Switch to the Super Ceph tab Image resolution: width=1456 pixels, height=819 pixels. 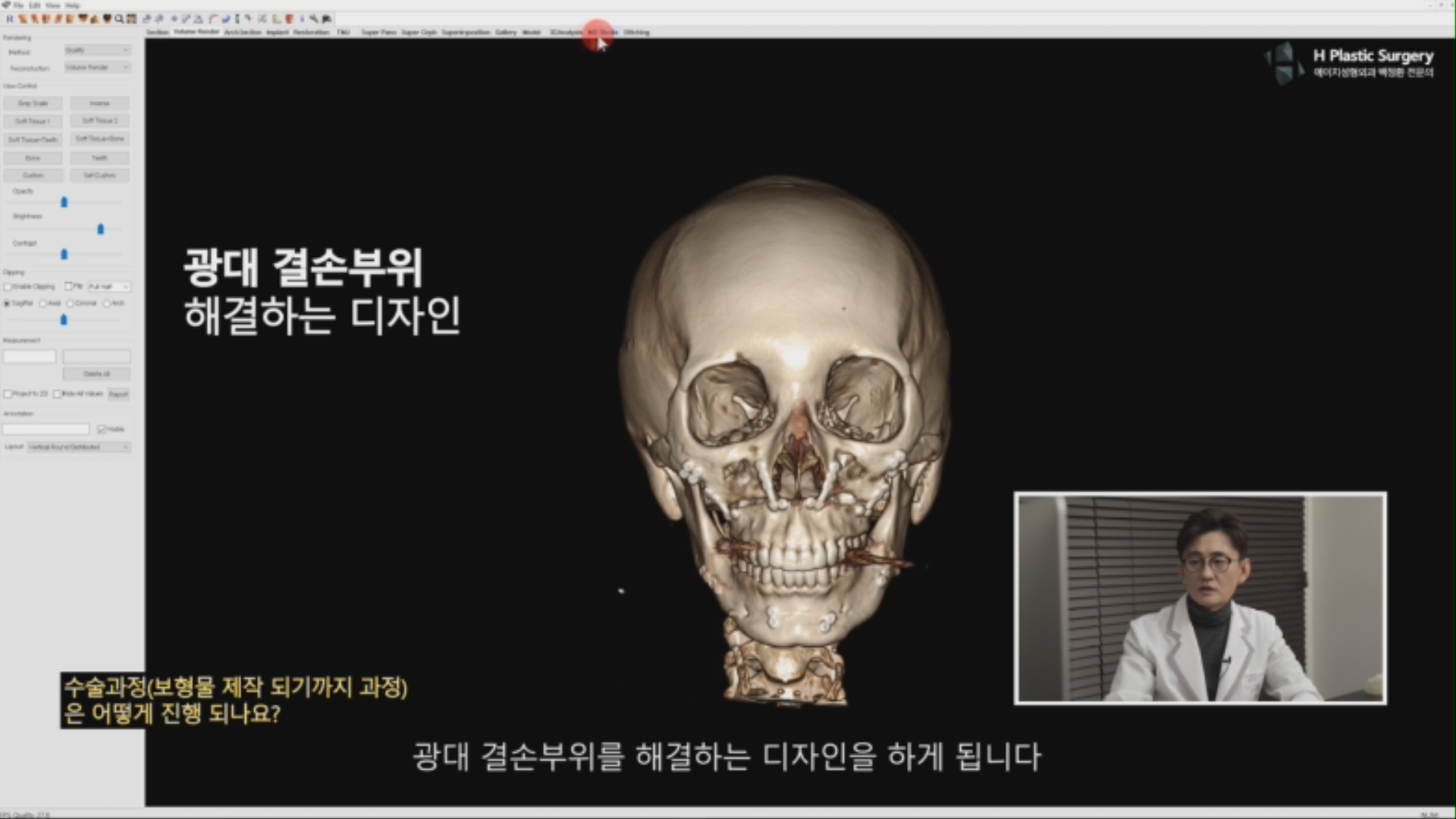[x=419, y=32]
